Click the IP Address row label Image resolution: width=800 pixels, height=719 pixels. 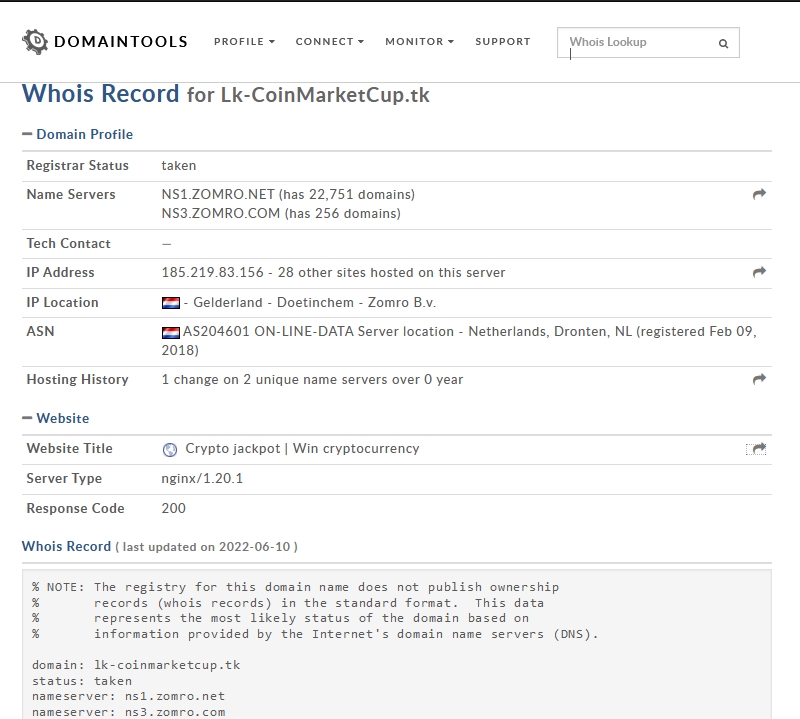(60, 272)
